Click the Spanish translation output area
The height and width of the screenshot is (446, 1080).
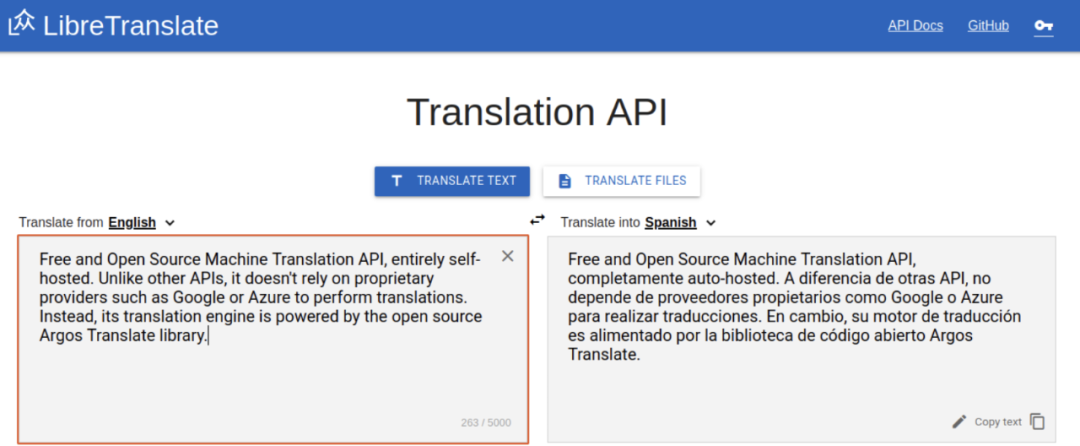802,339
